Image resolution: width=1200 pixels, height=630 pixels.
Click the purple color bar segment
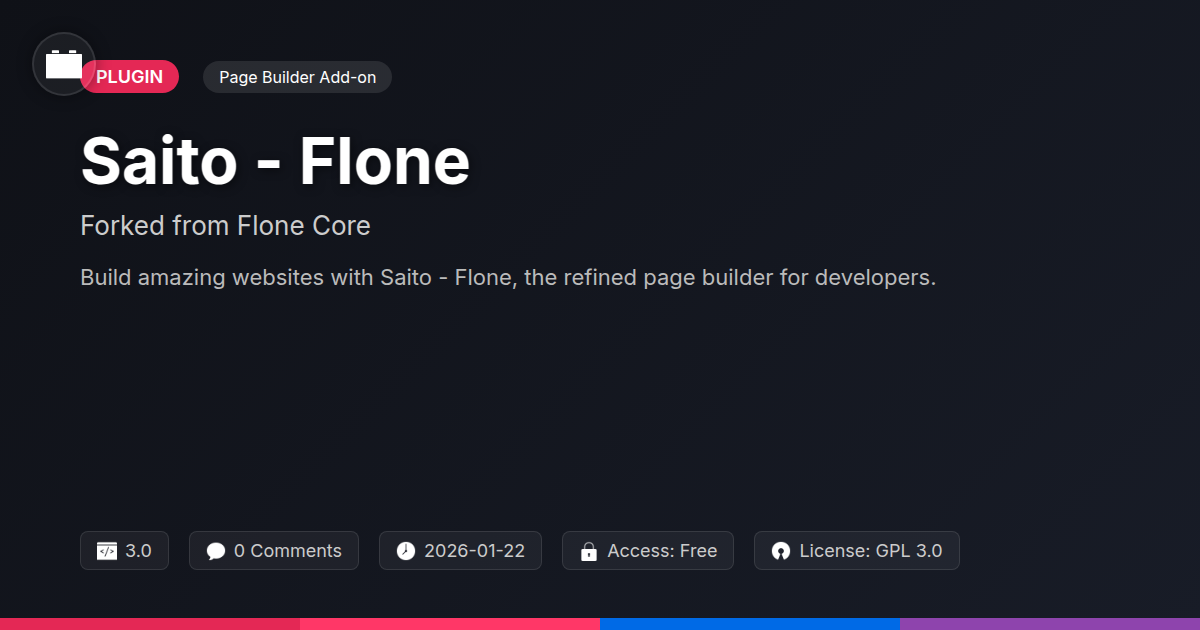pos(1050,623)
